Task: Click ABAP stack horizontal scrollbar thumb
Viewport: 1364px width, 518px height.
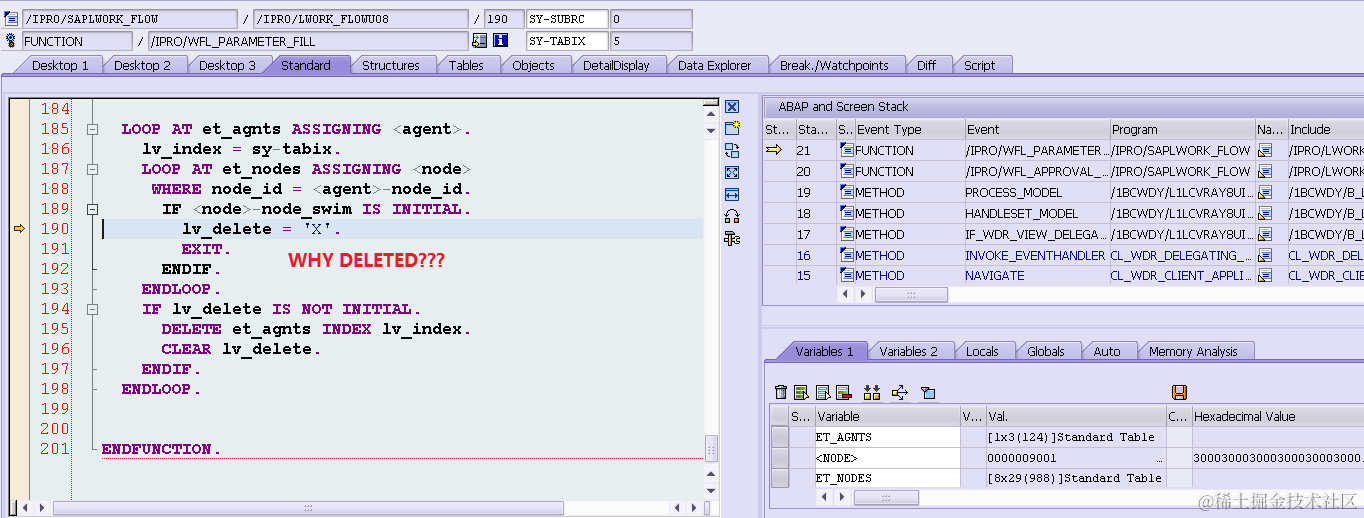Action: tap(911, 295)
